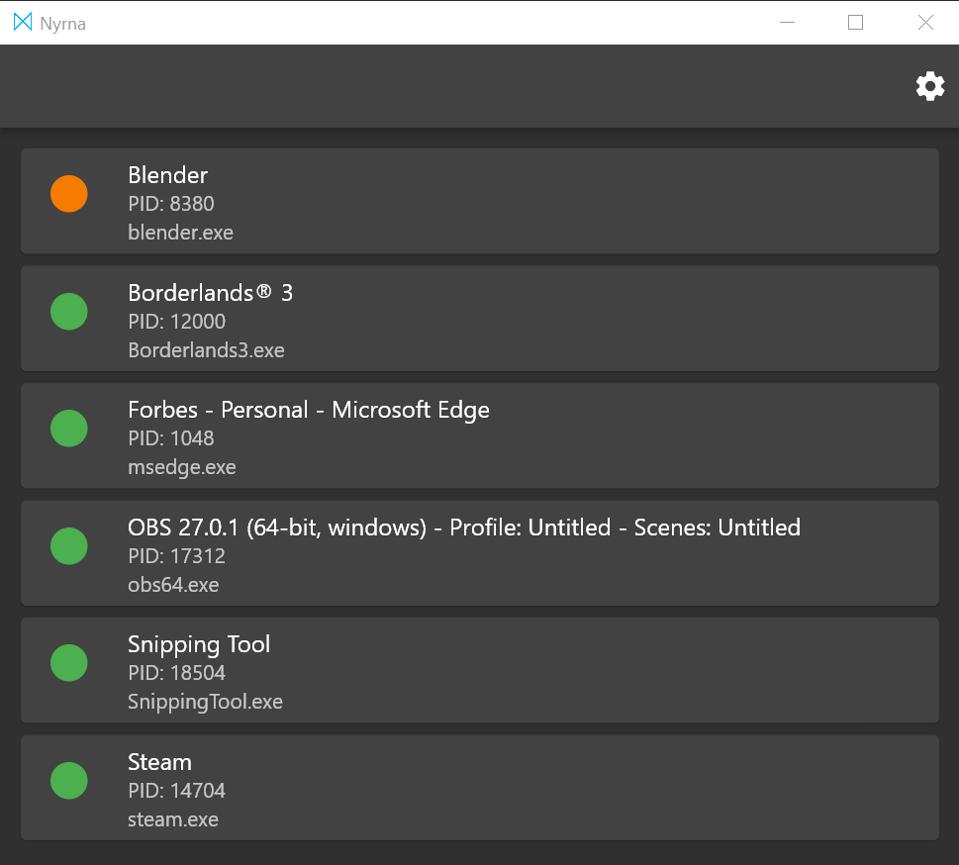Click the Nyrna logo in title bar
The width and height of the screenshot is (959, 865).
click(x=22, y=22)
